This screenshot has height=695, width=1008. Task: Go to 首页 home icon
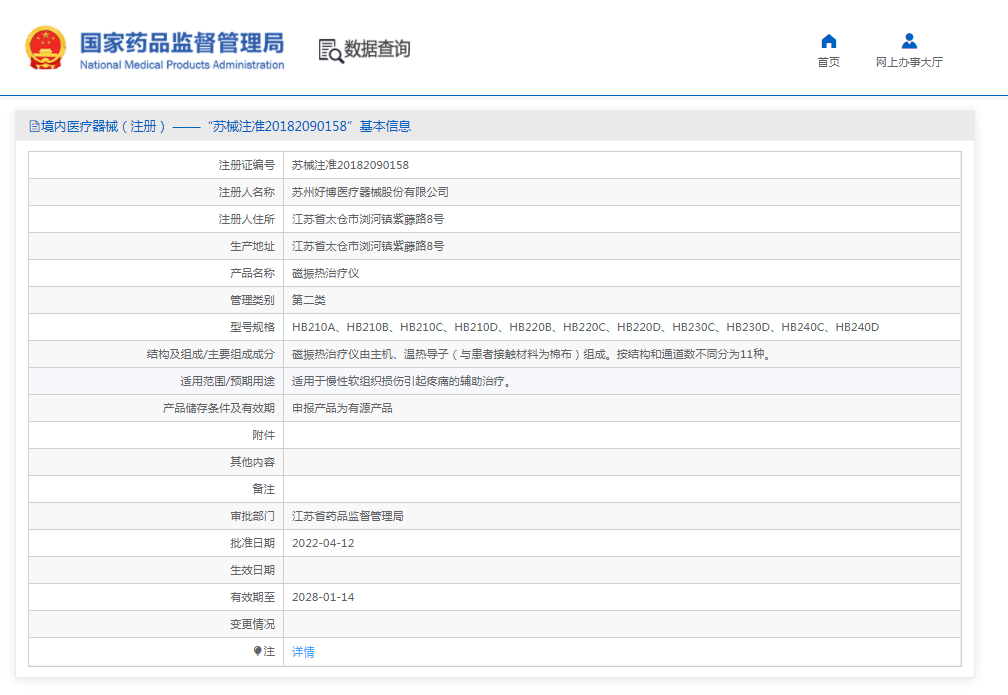point(829,41)
